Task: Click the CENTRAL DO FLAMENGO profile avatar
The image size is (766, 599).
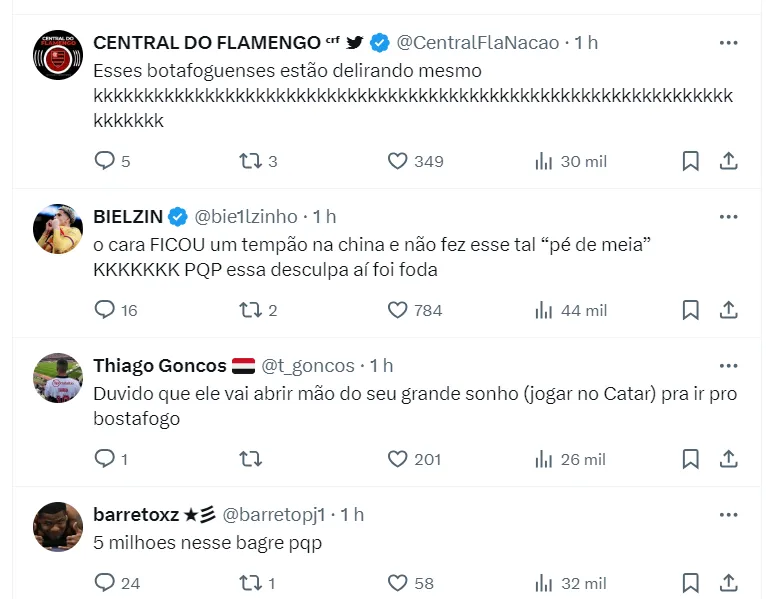Action: click(x=58, y=55)
